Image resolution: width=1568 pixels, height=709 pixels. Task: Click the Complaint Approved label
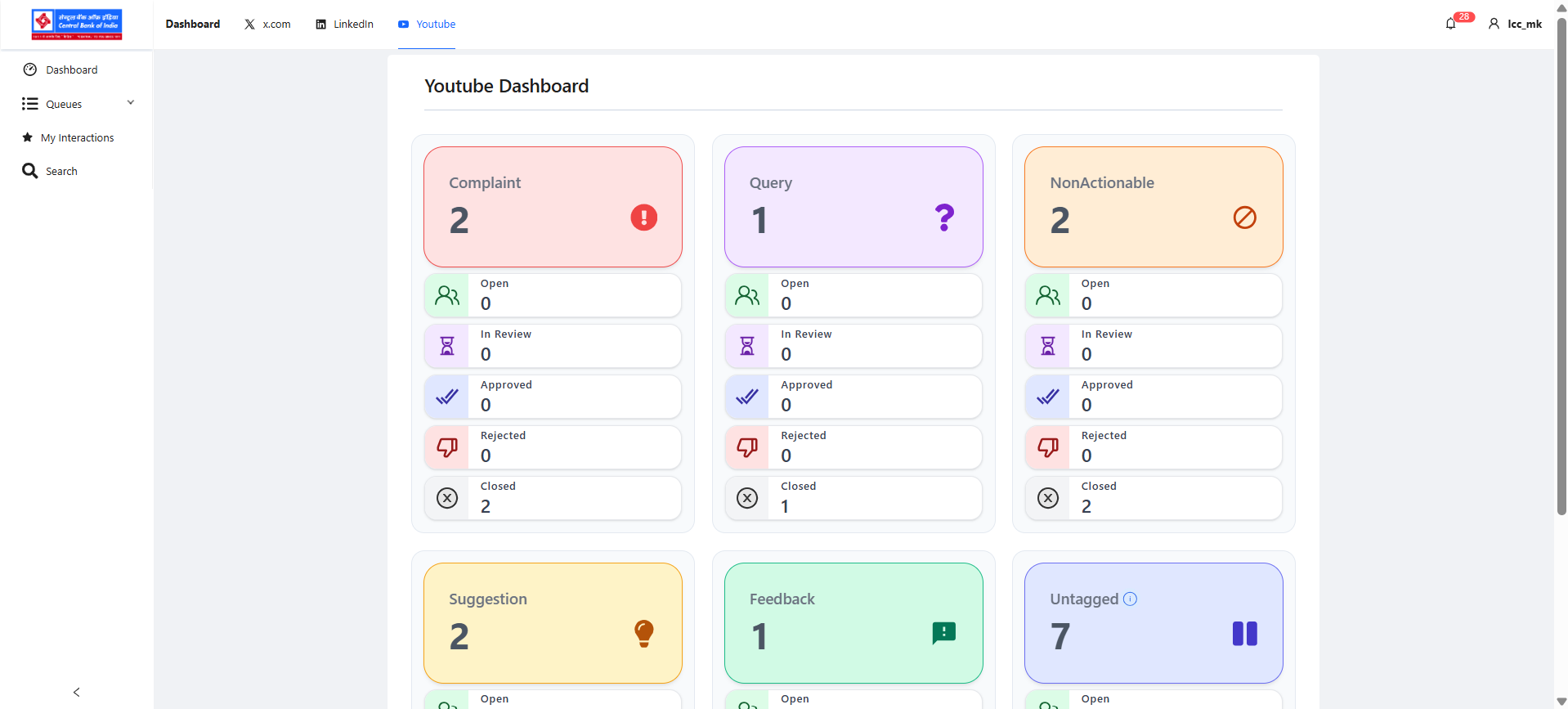506,384
